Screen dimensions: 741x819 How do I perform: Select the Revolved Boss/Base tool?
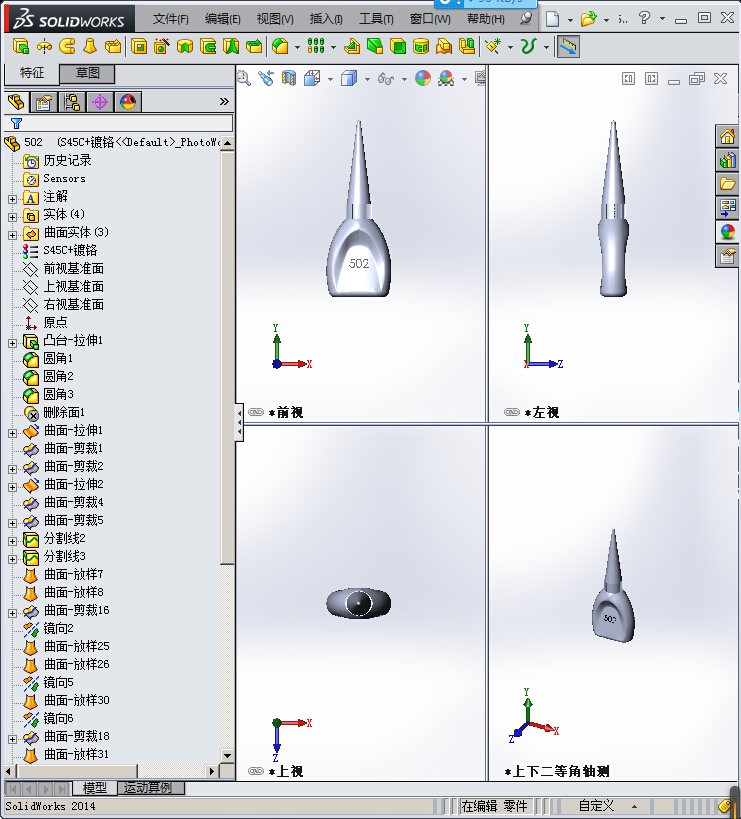(x=44, y=46)
